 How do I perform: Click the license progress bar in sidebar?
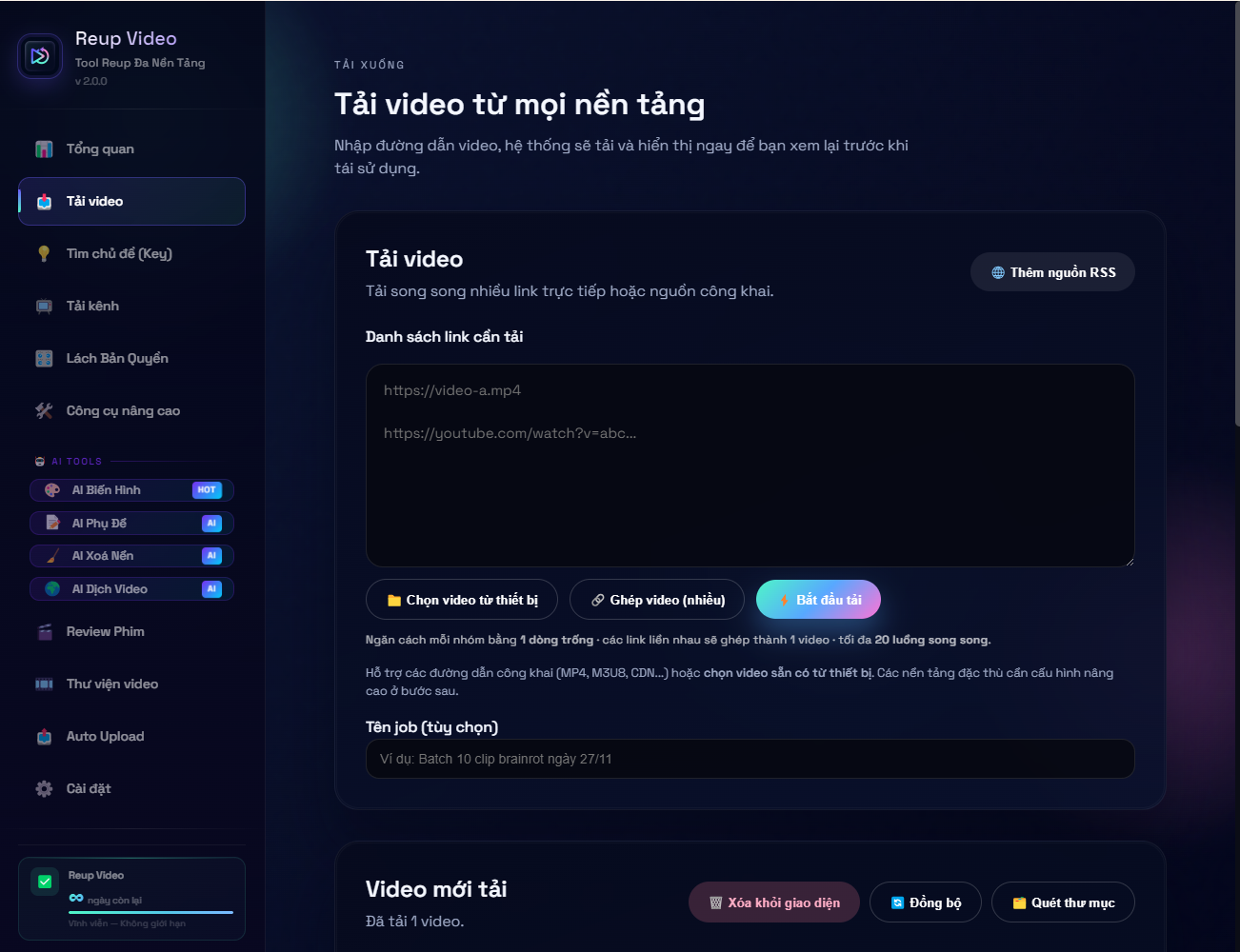(x=150, y=912)
